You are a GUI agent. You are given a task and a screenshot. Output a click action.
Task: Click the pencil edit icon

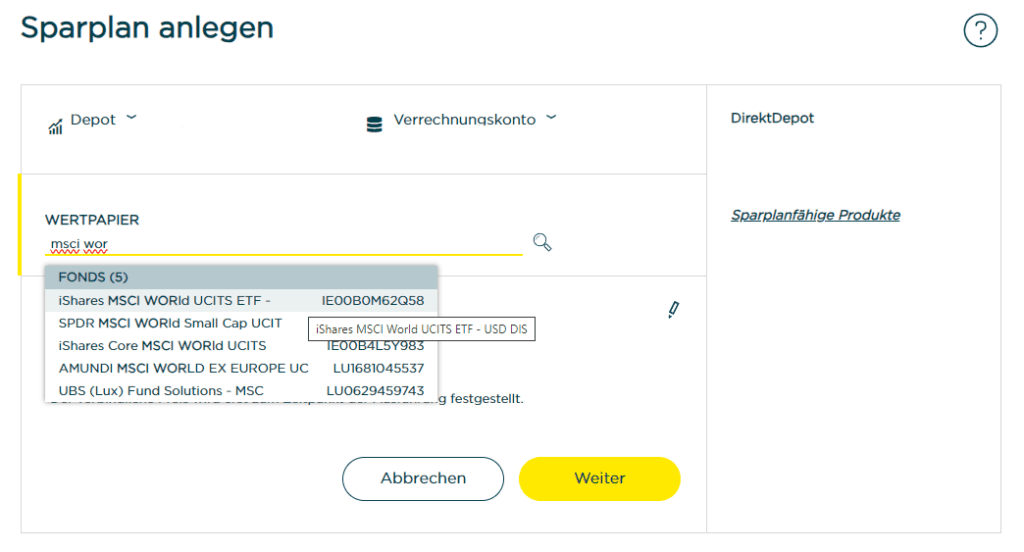click(x=673, y=310)
